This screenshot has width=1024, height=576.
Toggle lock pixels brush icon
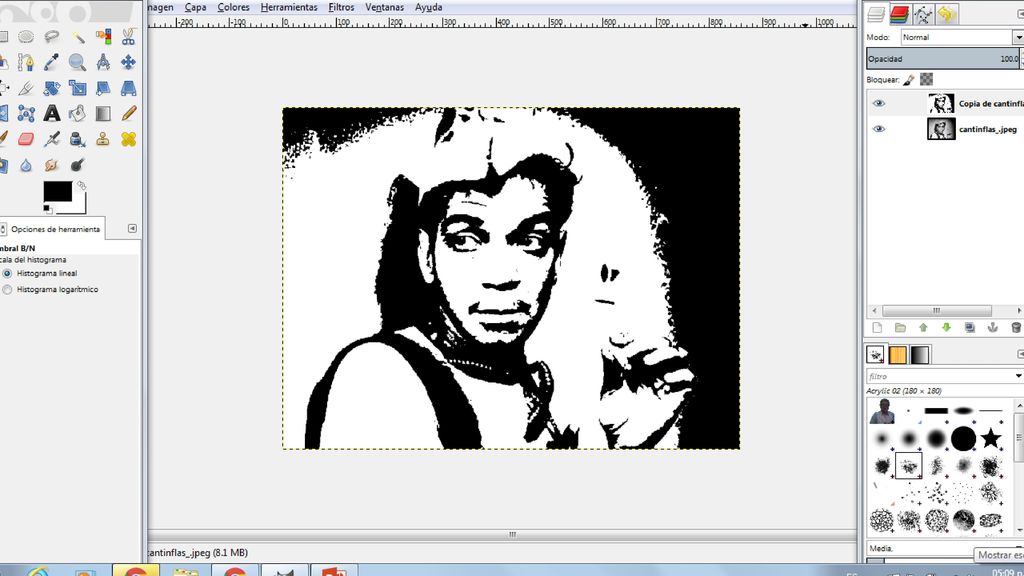[909, 80]
